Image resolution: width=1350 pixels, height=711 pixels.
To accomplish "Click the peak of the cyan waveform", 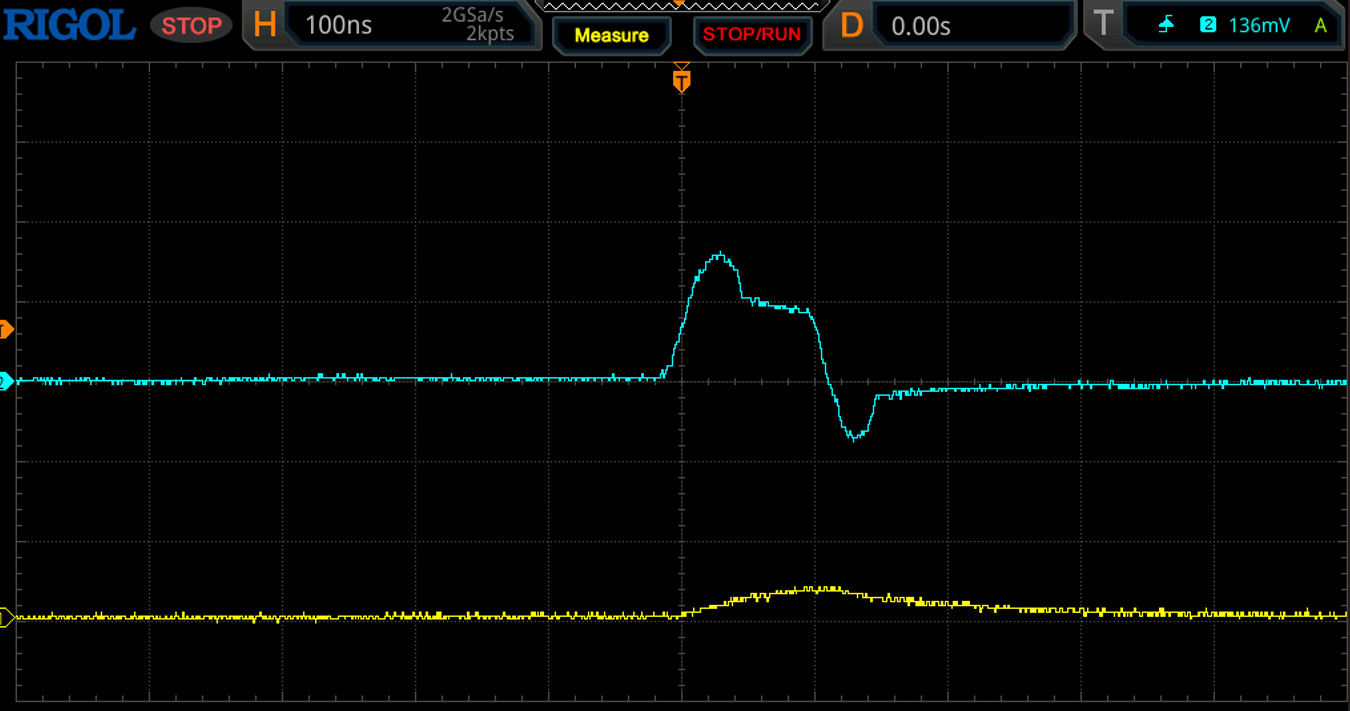I will click(719, 255).
